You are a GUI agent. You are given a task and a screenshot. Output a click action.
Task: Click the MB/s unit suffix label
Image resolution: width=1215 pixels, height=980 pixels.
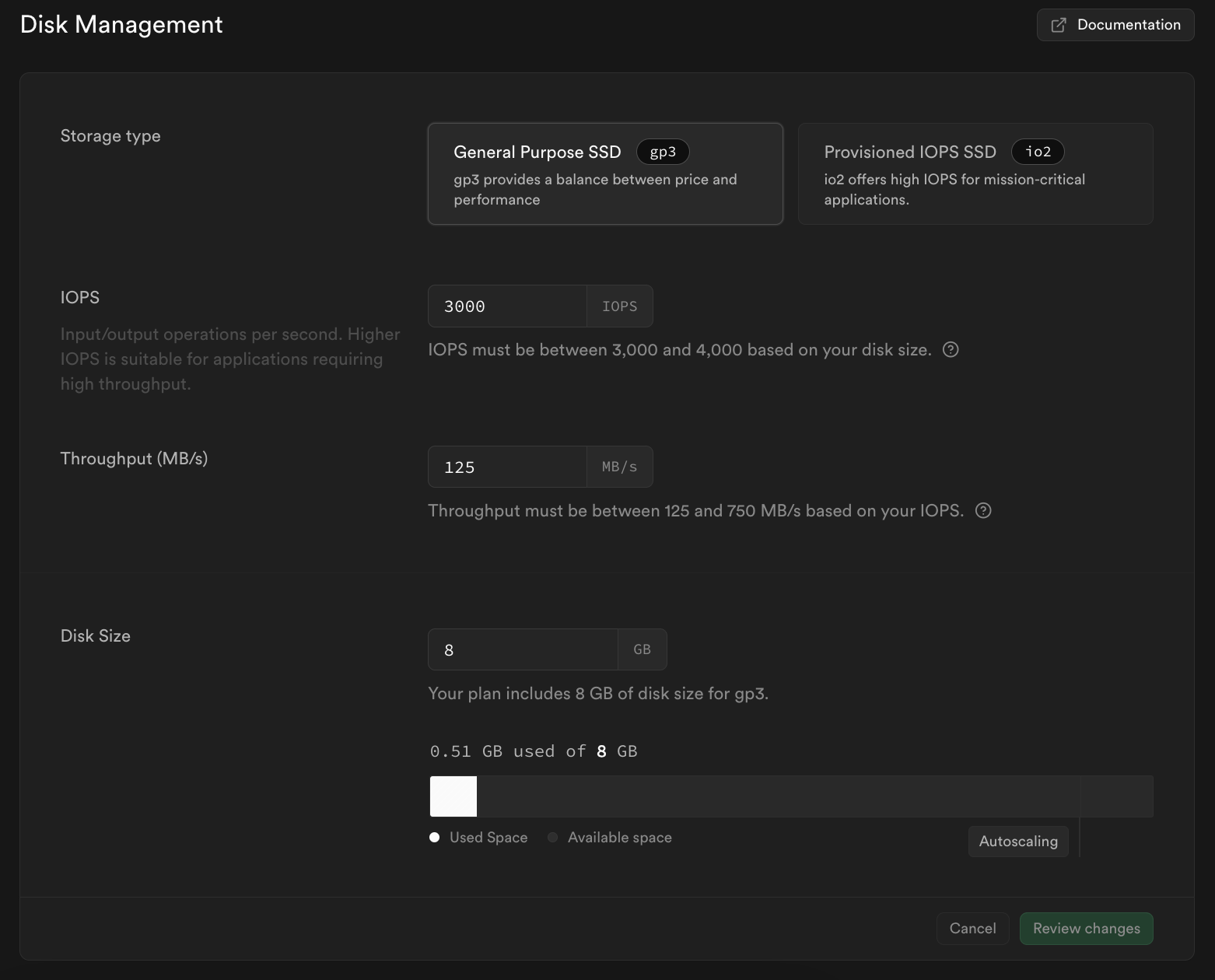(620, 467)
